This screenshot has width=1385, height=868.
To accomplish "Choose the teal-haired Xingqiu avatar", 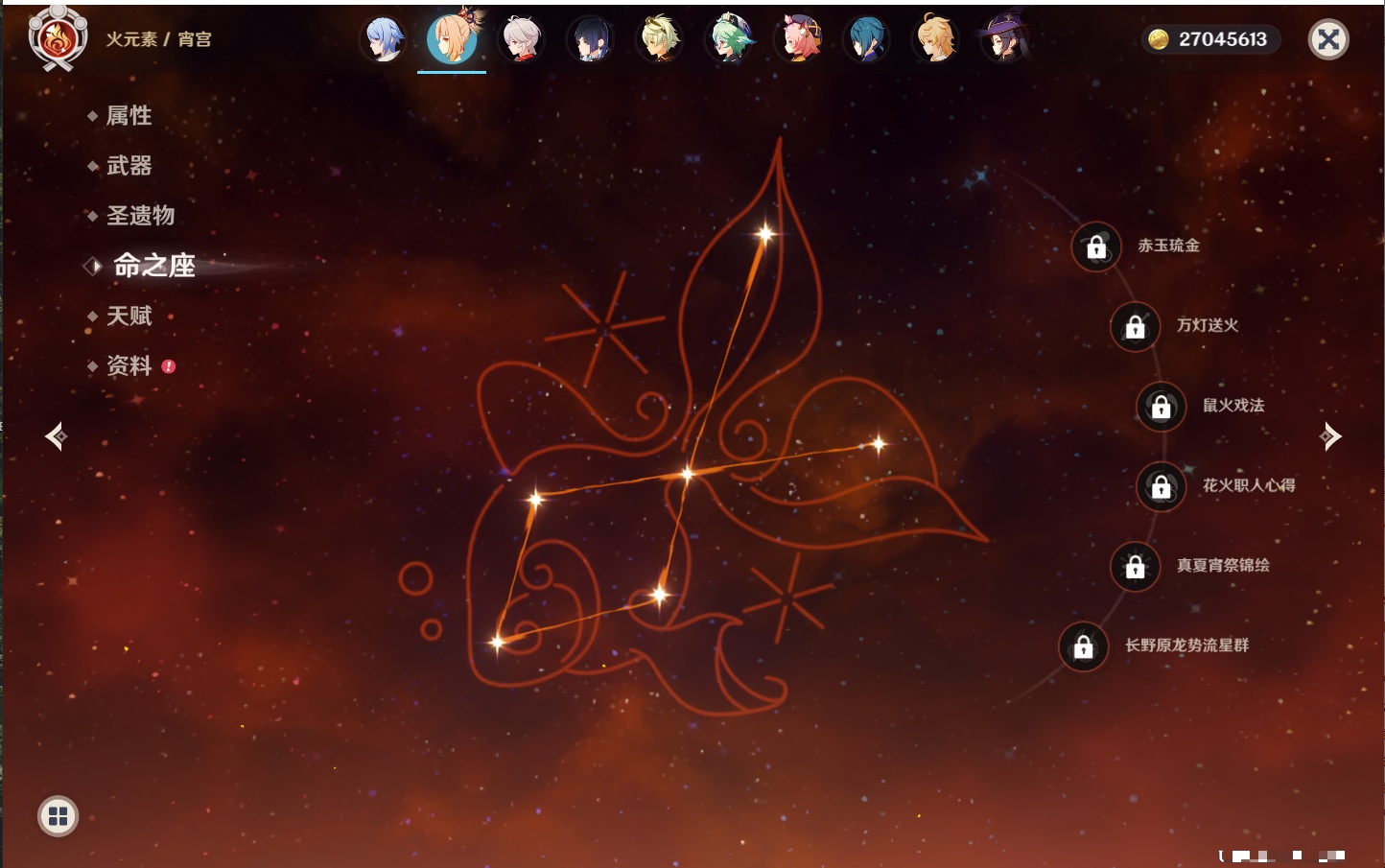I will (x=867, y=39).
